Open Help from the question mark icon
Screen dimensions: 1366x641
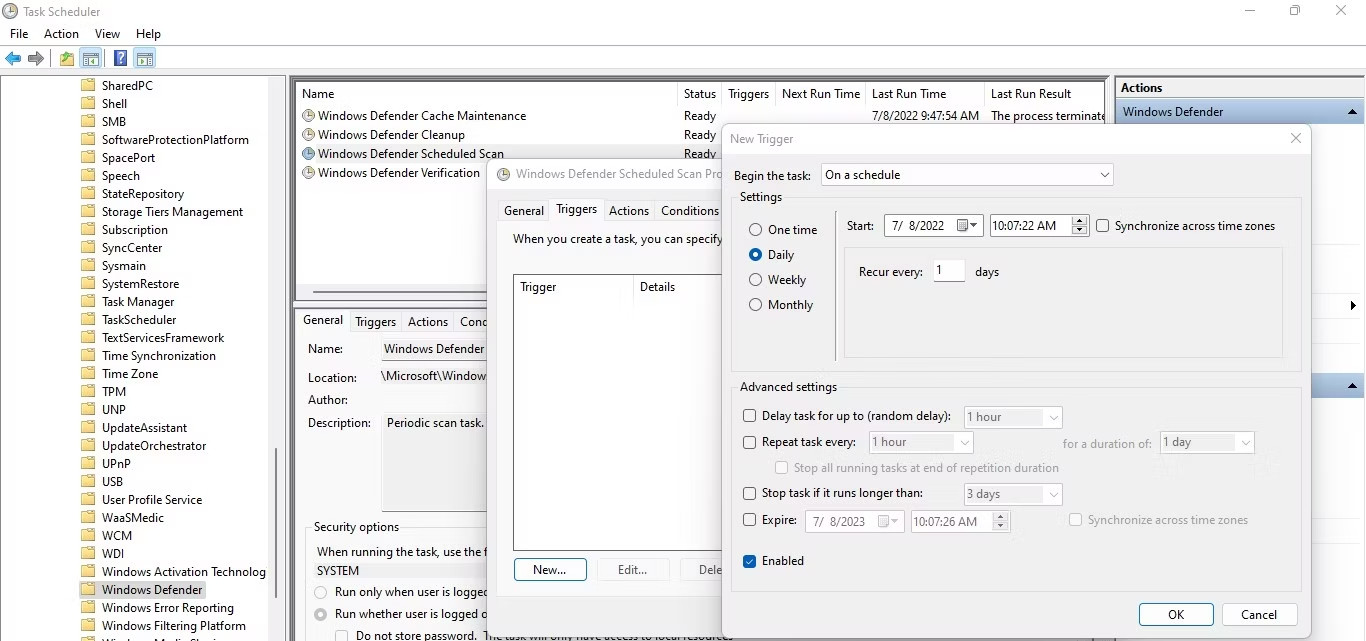[x=120, y=59]
